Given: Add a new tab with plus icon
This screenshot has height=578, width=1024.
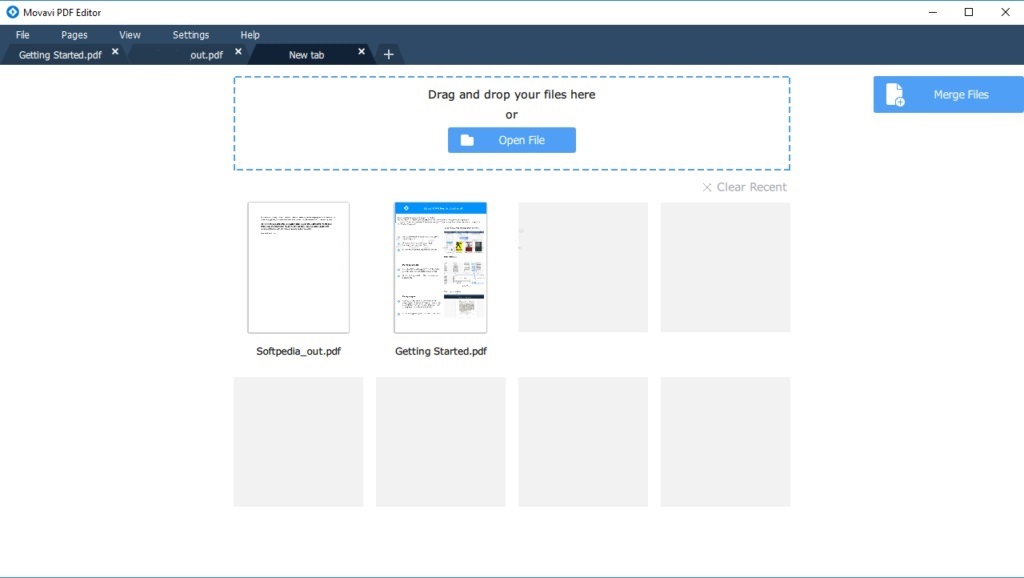Looking at the screenshot, I should coord(389,55).
